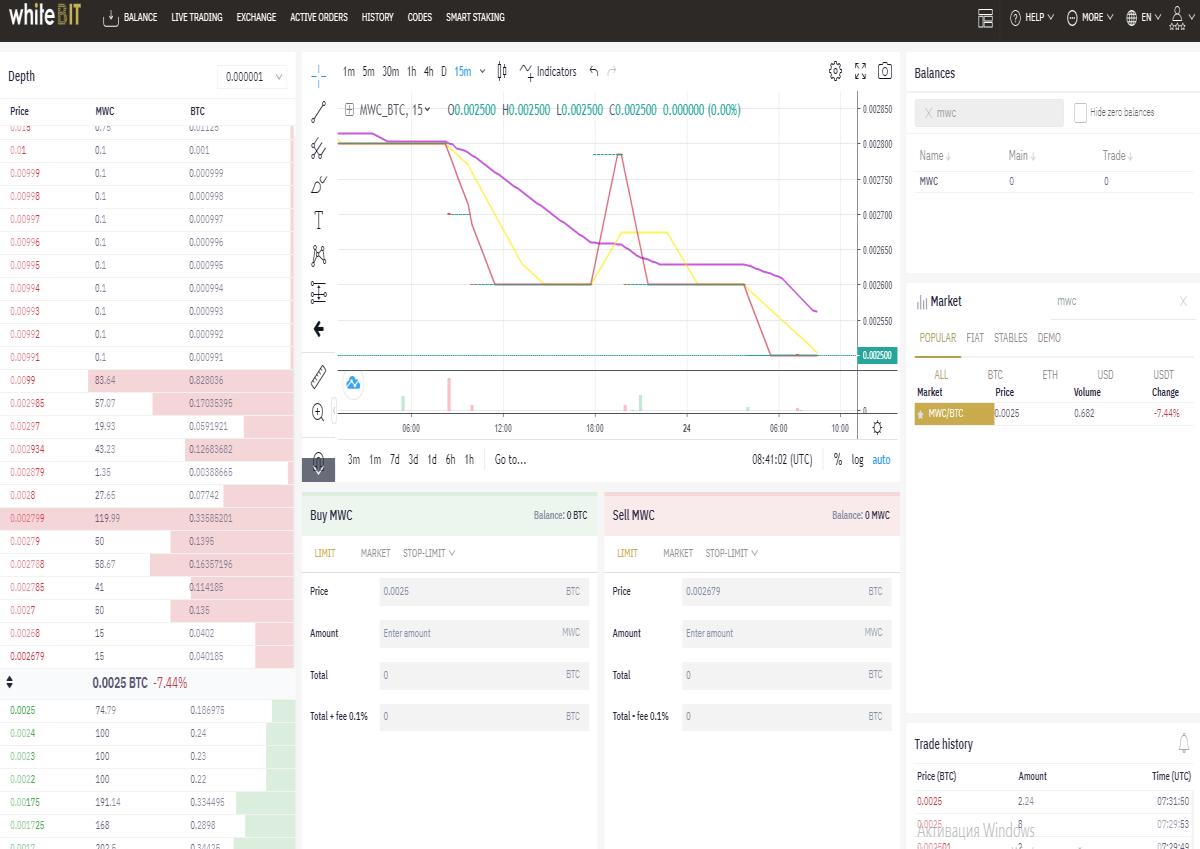The image size is (1200, 849).
Task: Open the layout switcher icon in header
Action: click(x=986, y=17)
